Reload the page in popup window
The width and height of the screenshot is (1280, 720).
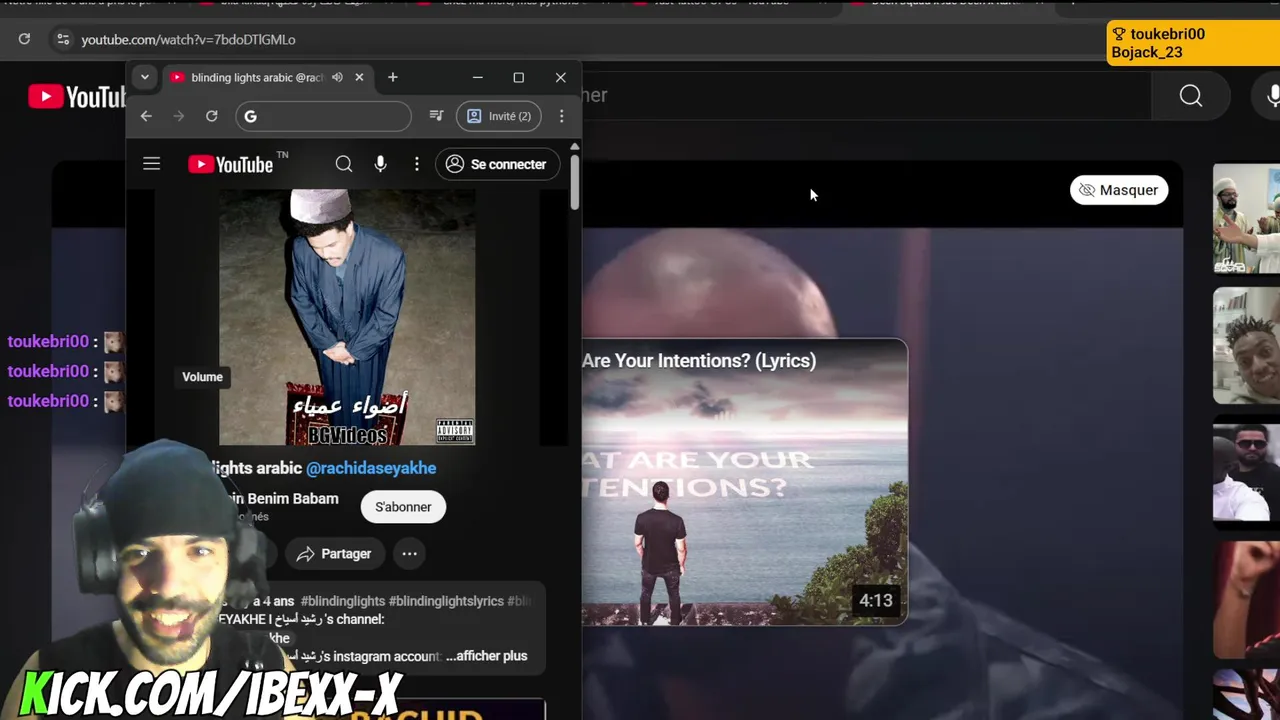click(212, 116)
